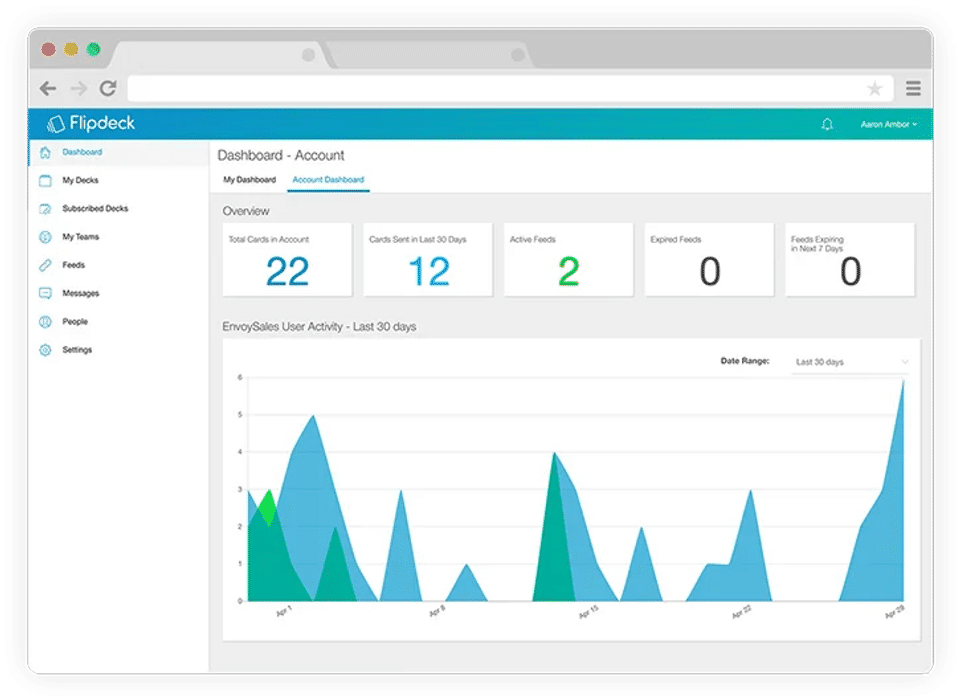960x700 pixels.
Task: Click the Expired Feeds card
Action: coord(709,260)
